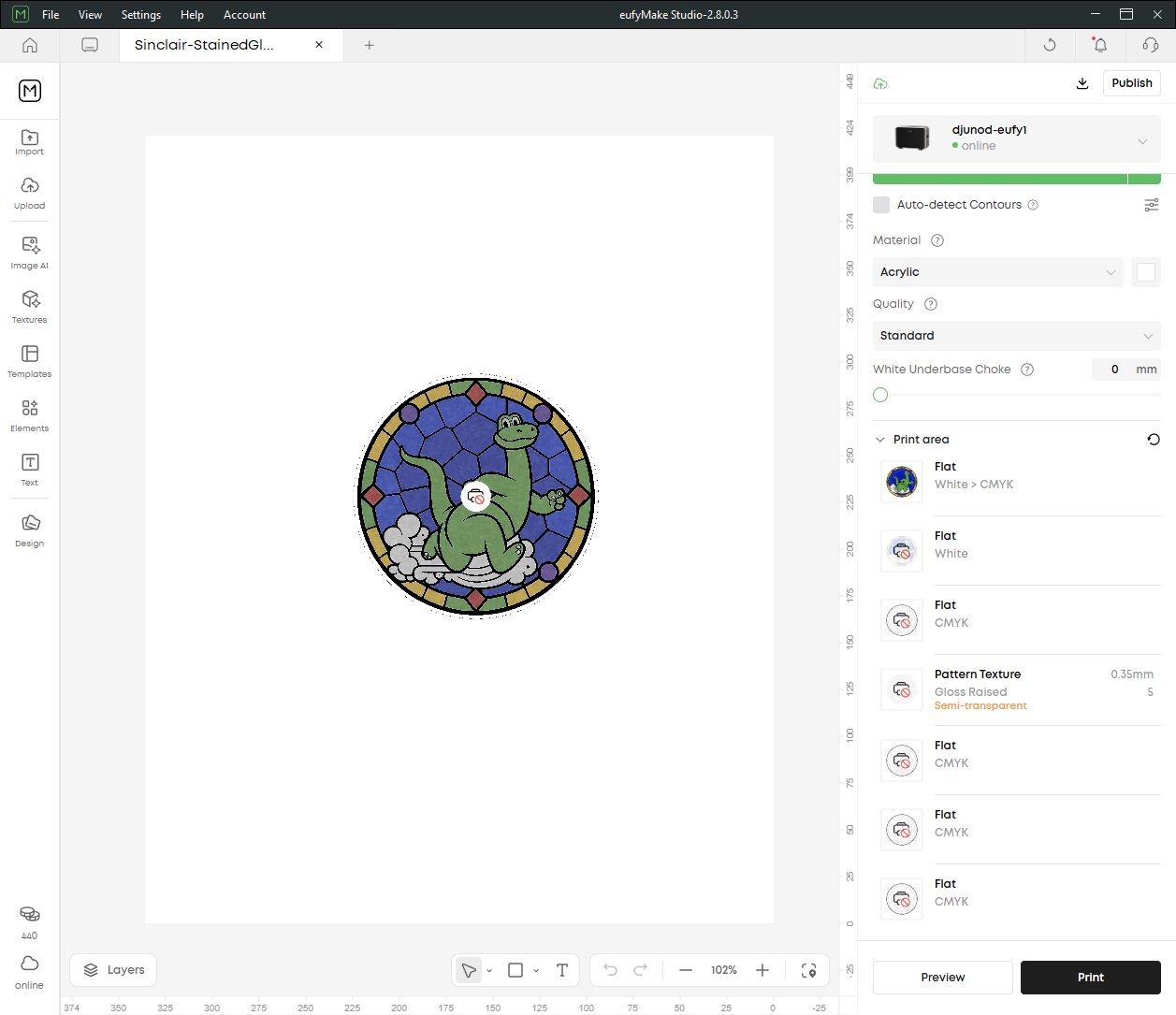Open the Image AI tool

pyautogui.click(x=29, y=253)
